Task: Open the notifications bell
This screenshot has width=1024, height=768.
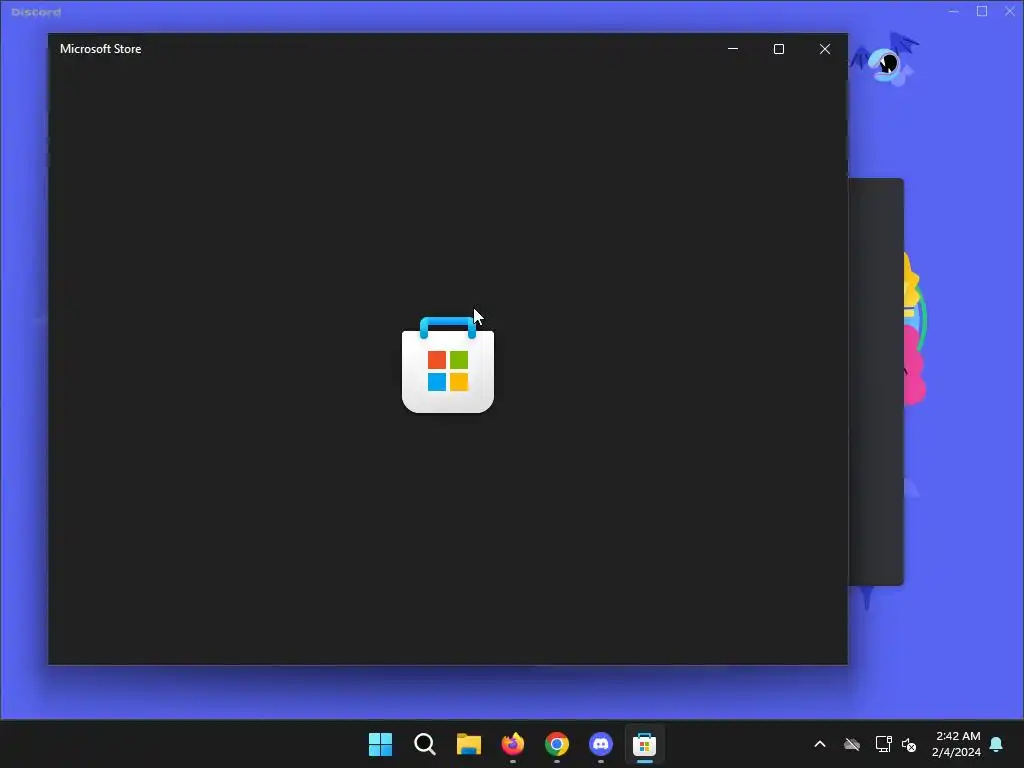Action: tap(997, 744)
